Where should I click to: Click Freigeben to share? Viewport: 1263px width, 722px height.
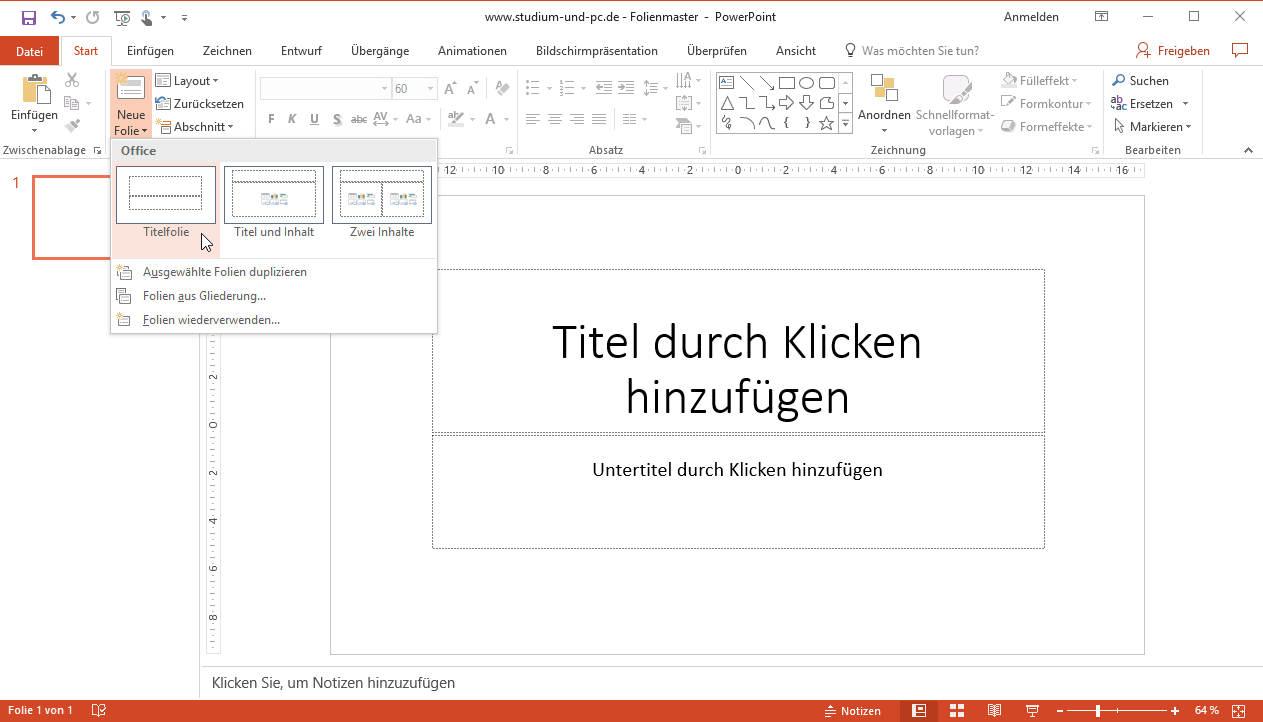pyautogui.click(x=1173, y=51)
